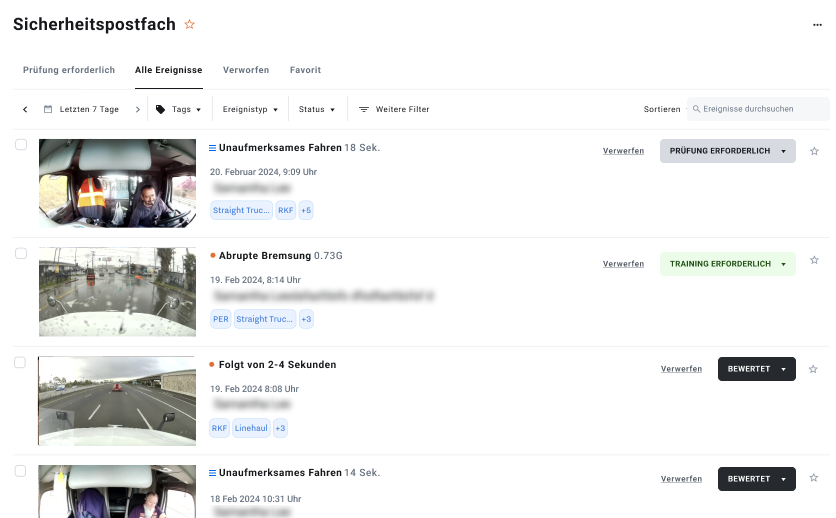Viewport: 836px width, 518px height.
Task: Click the calendar icon beside Letzten 7 Tage
Action: (48, 109)
